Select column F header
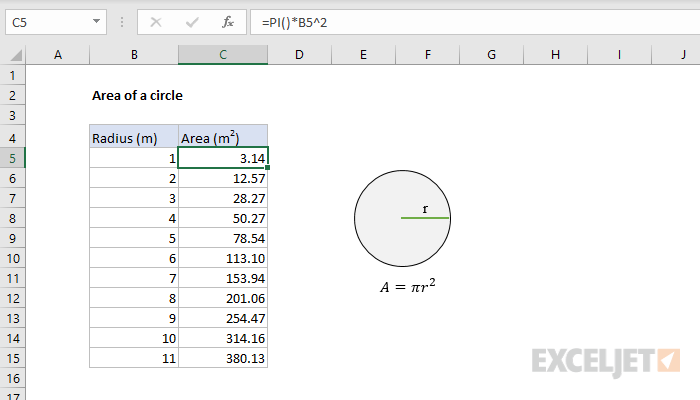 [428, 55]
